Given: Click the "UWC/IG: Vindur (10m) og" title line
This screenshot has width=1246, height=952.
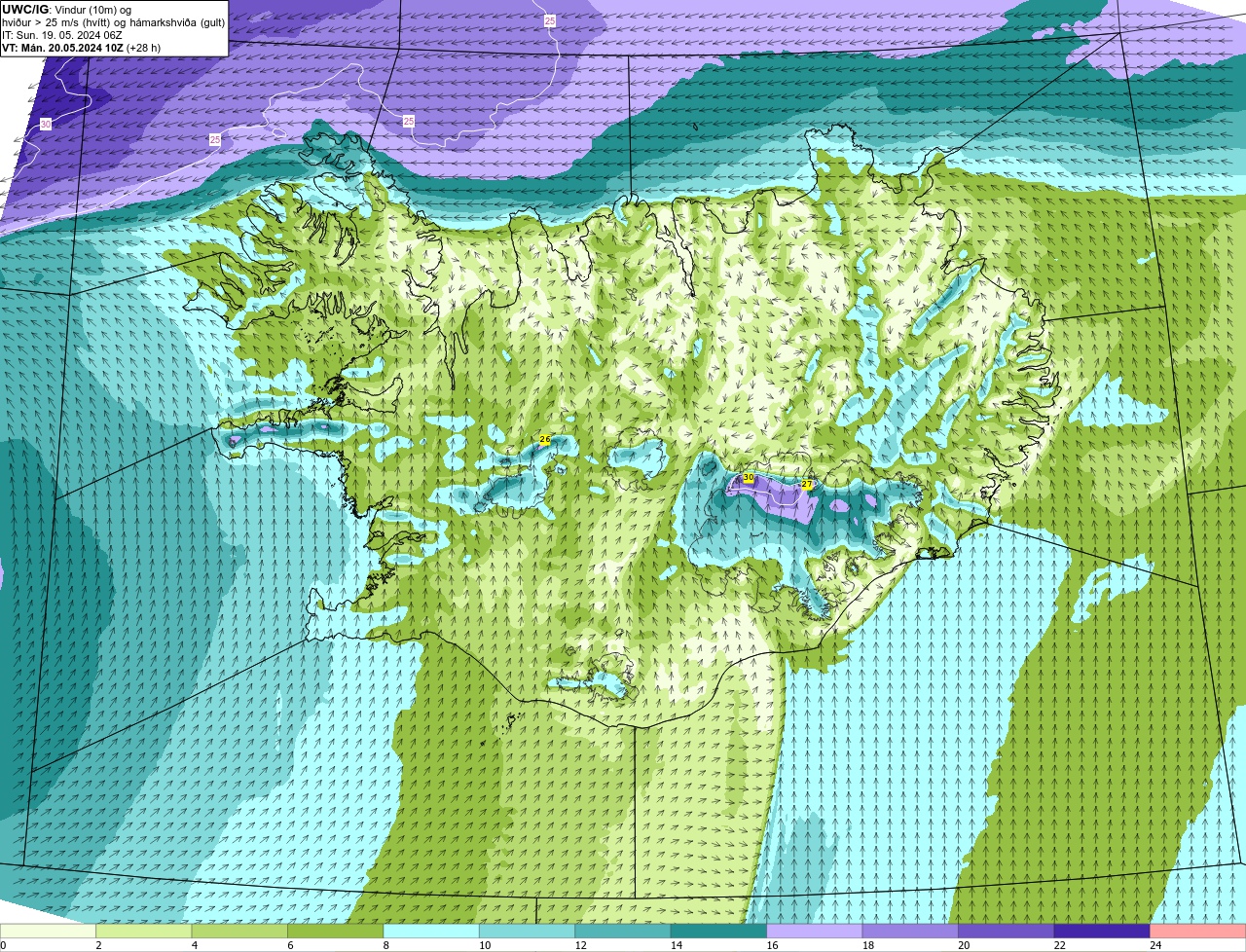Looking at the screenshot, I should [x=66, y=9].
